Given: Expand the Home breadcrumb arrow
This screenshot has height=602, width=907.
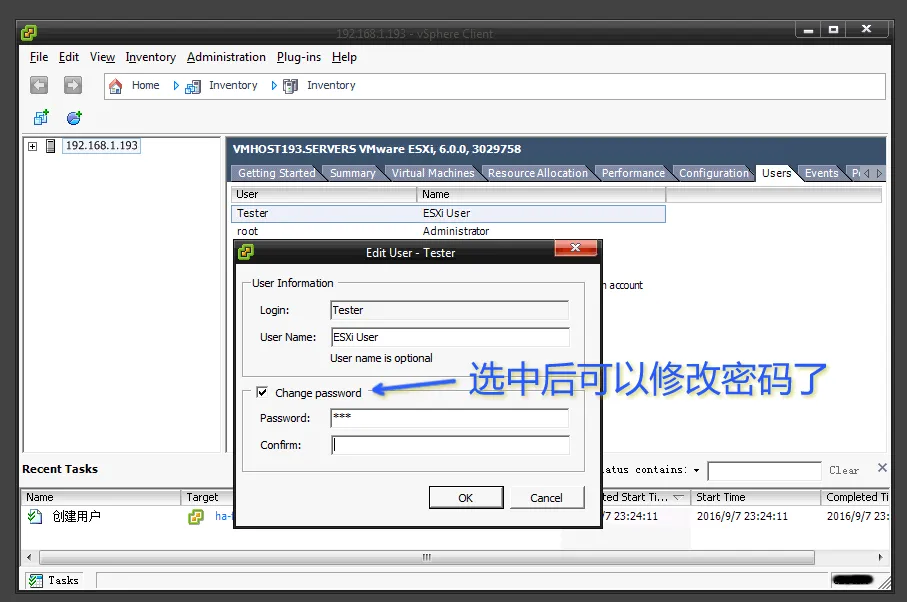Looking at the screenshot, I should (x=176, y=86).
